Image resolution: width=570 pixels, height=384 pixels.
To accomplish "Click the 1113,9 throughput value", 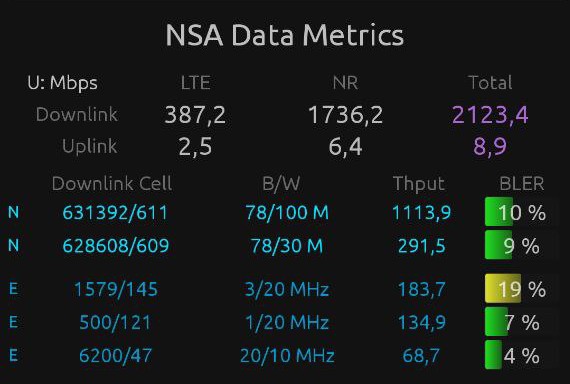I will [x=422, y=212].
